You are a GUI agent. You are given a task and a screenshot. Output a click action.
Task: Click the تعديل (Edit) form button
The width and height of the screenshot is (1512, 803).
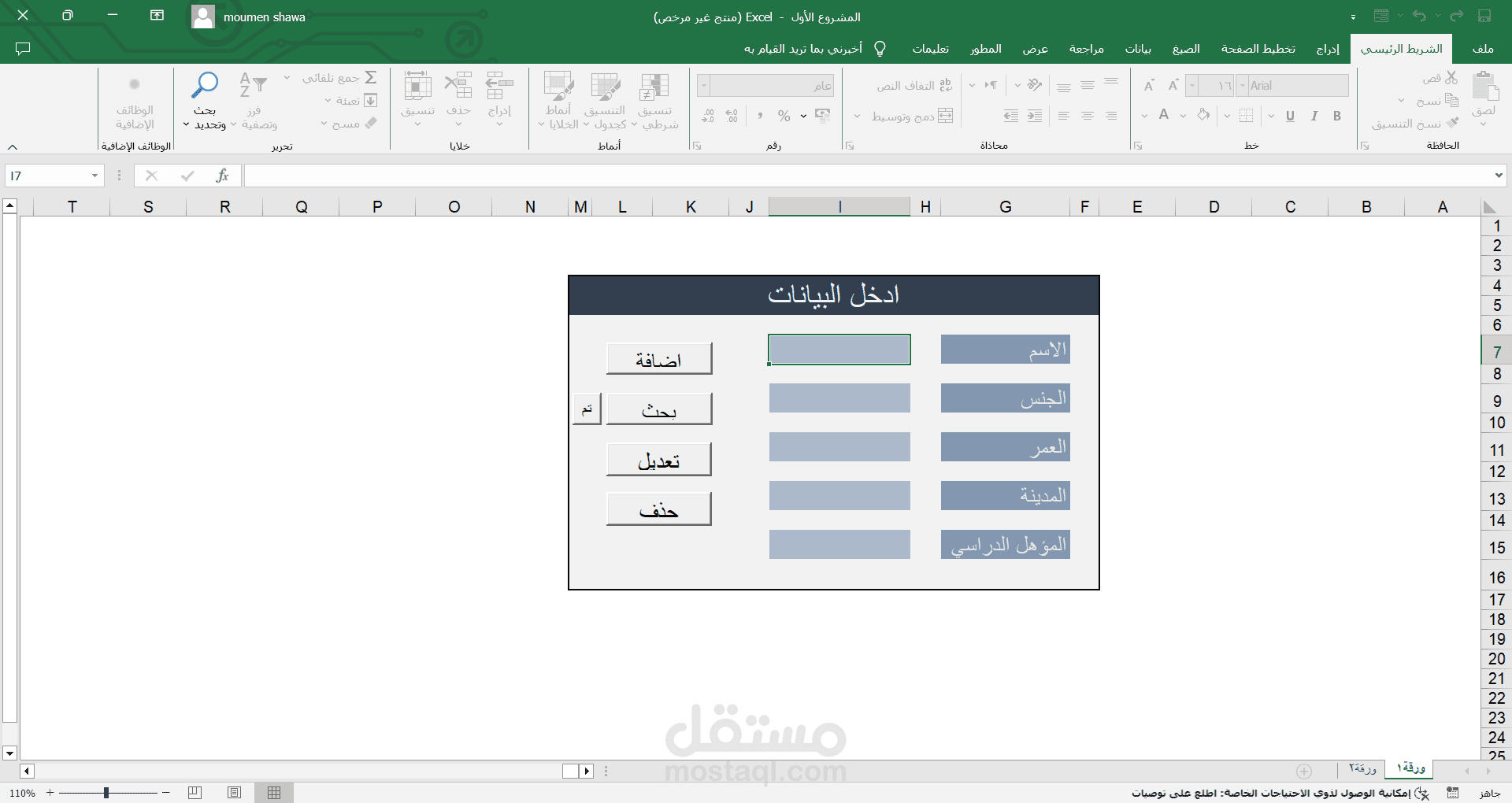[x=659, y=460]
